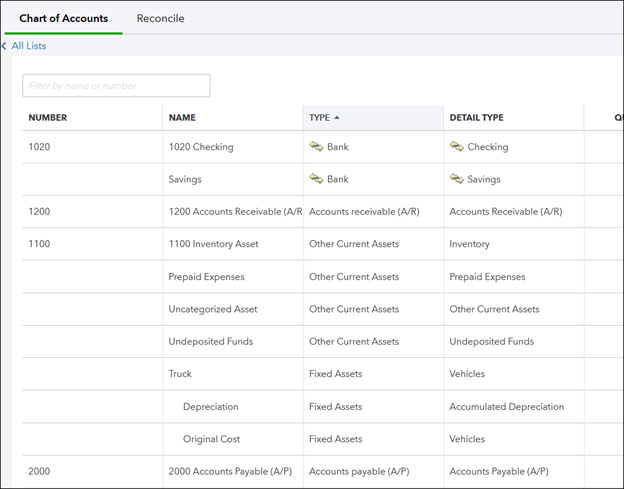
Task: Select the Chart of Accounts tab
Action: 63,18
